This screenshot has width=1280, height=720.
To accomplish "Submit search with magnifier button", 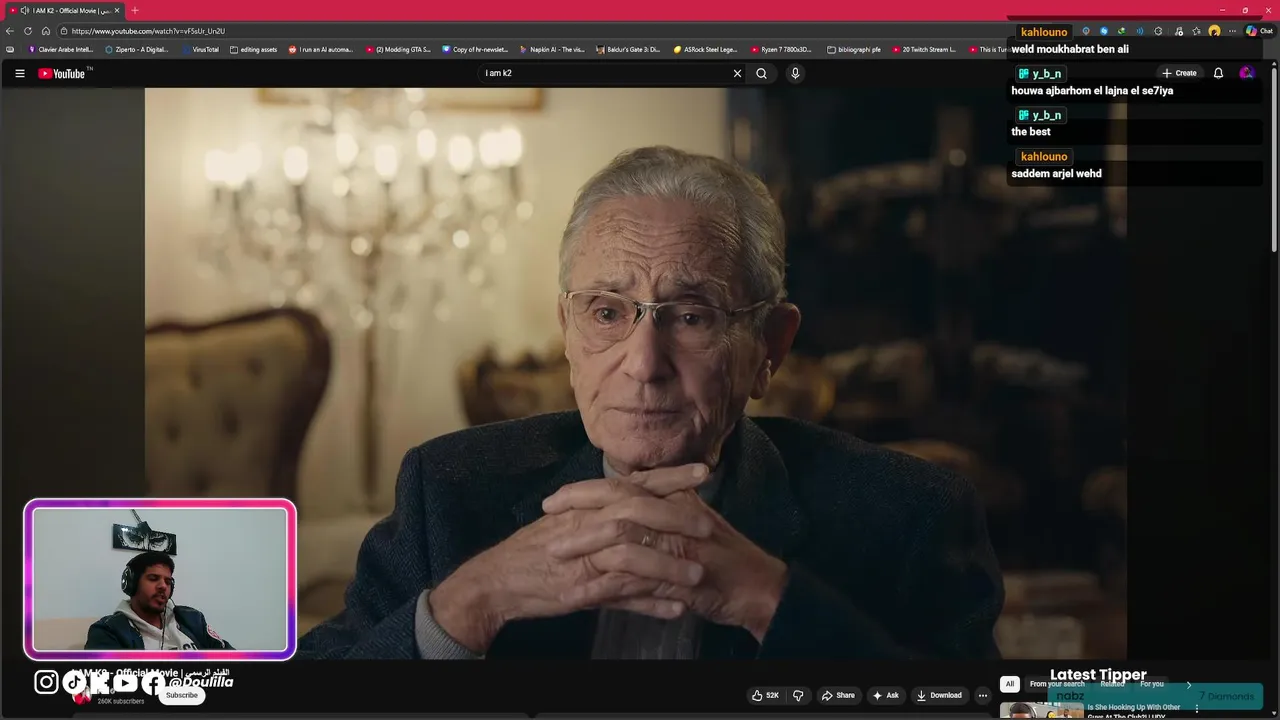I will [761, 73].
